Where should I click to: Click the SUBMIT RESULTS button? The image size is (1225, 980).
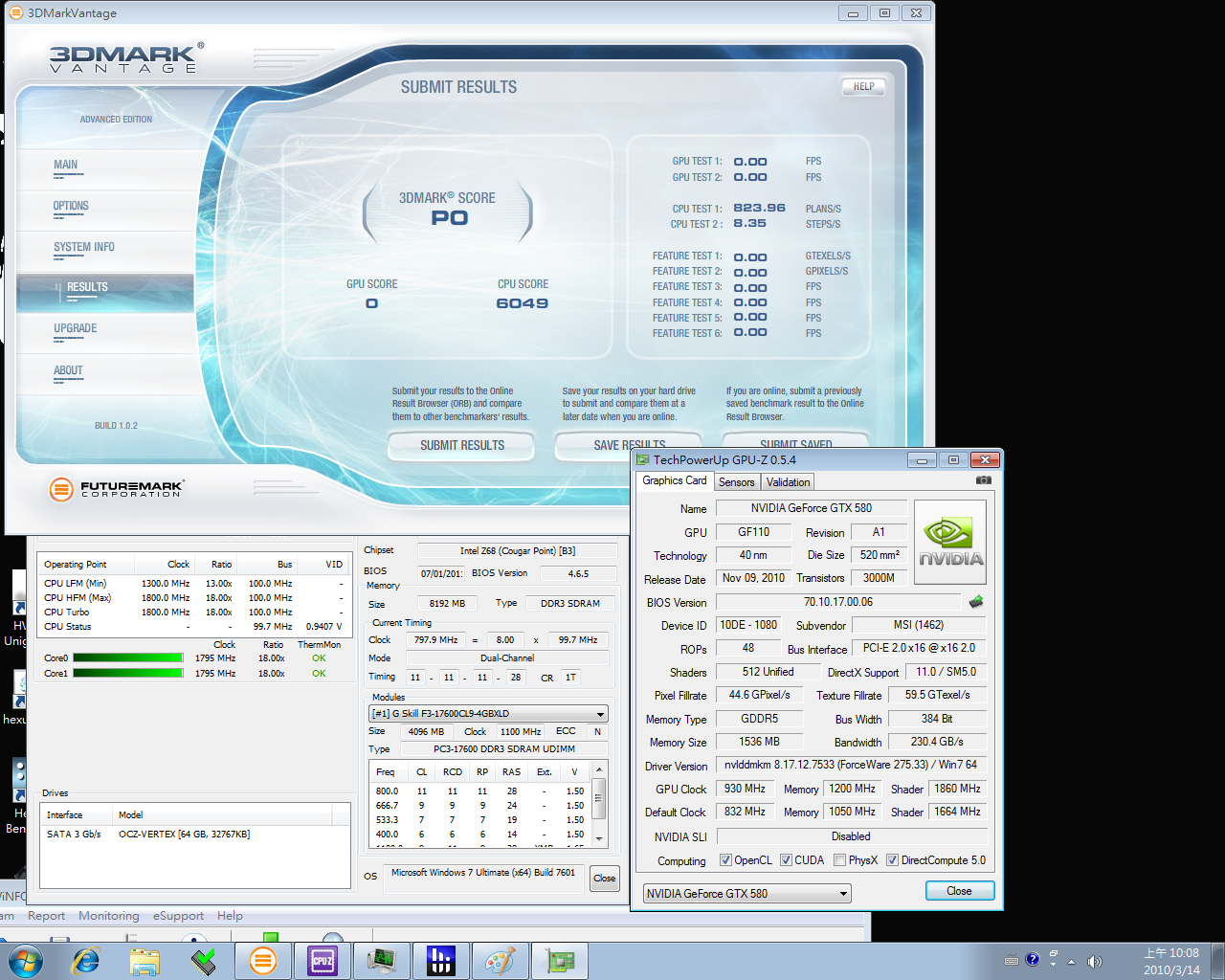click(x=462, y=445)
